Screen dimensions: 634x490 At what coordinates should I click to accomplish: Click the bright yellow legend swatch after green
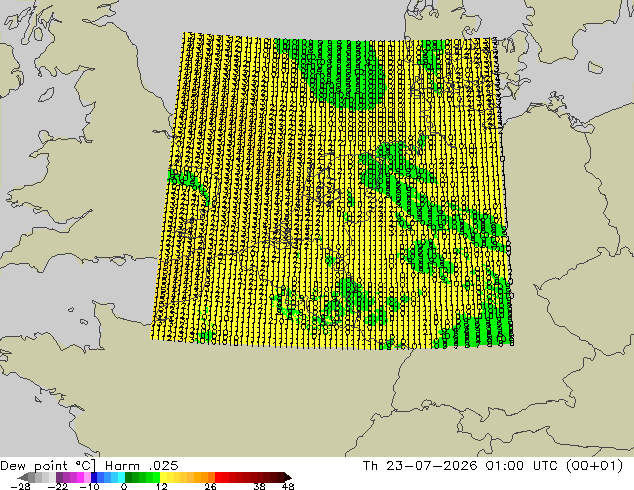point(163,477)
